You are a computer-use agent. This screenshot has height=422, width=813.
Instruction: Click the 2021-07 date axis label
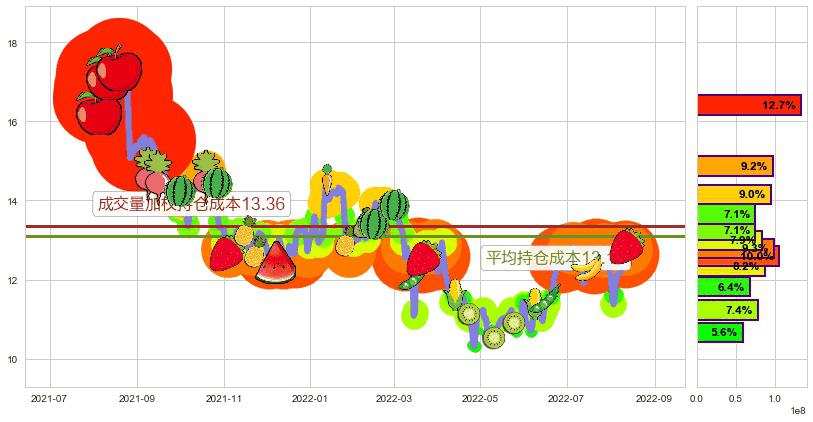50,399
